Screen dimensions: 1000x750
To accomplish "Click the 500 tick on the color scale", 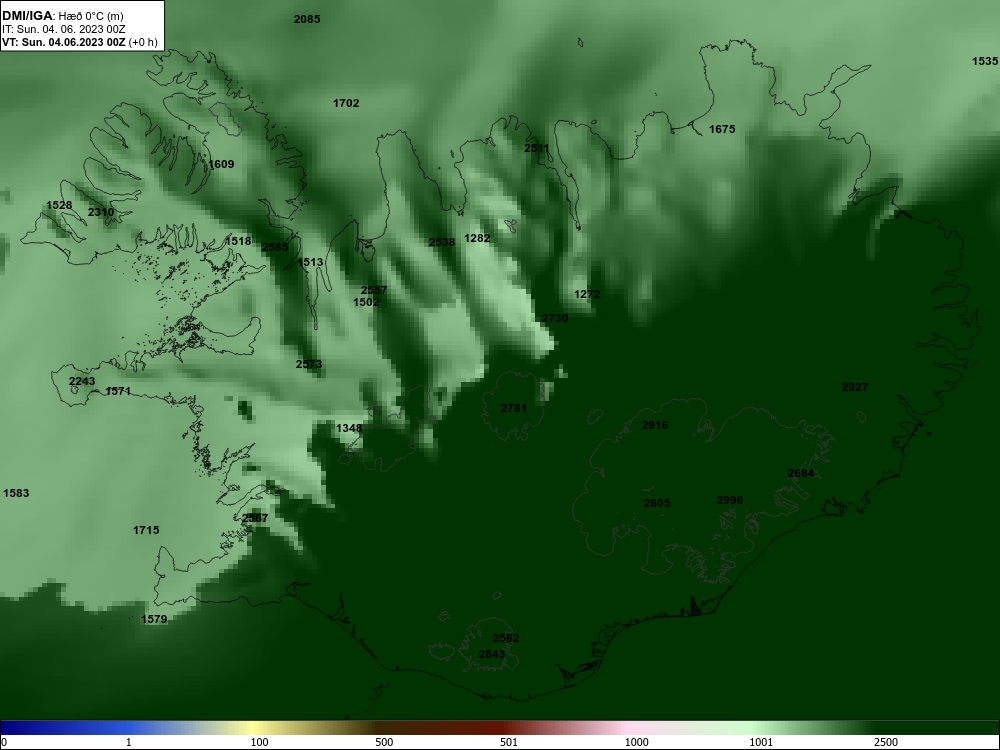I will tap(384, 742).
